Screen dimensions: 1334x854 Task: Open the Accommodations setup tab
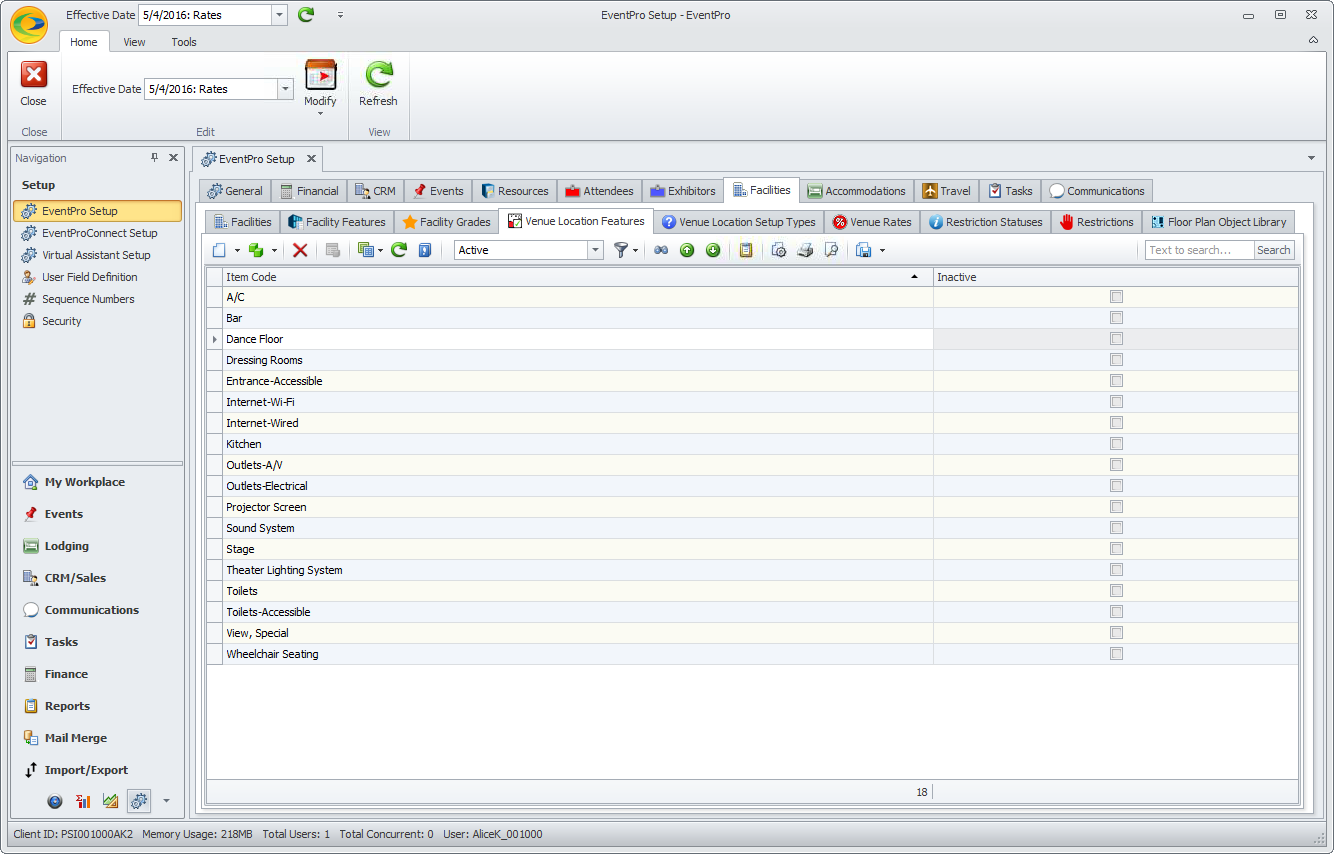[x=856, y=191]
